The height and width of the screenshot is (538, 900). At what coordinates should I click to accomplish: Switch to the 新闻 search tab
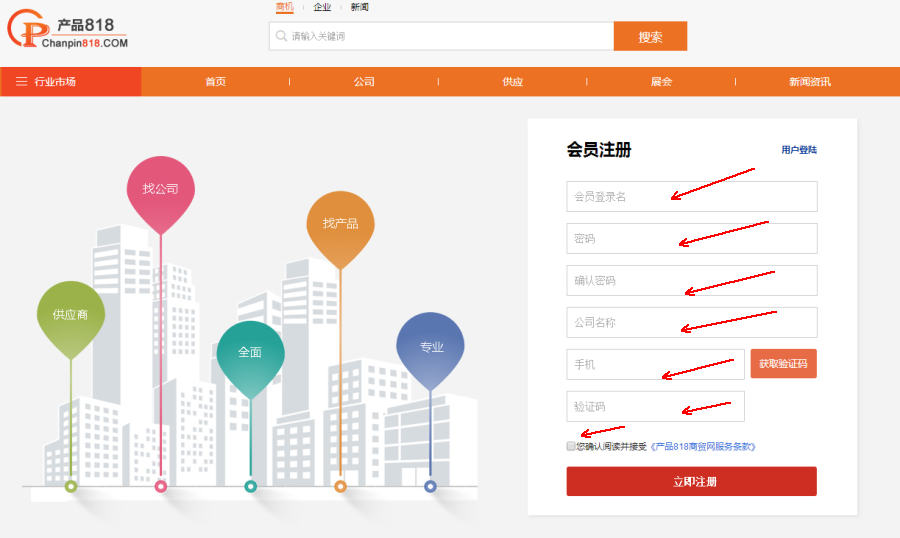[x=360, y=7]
